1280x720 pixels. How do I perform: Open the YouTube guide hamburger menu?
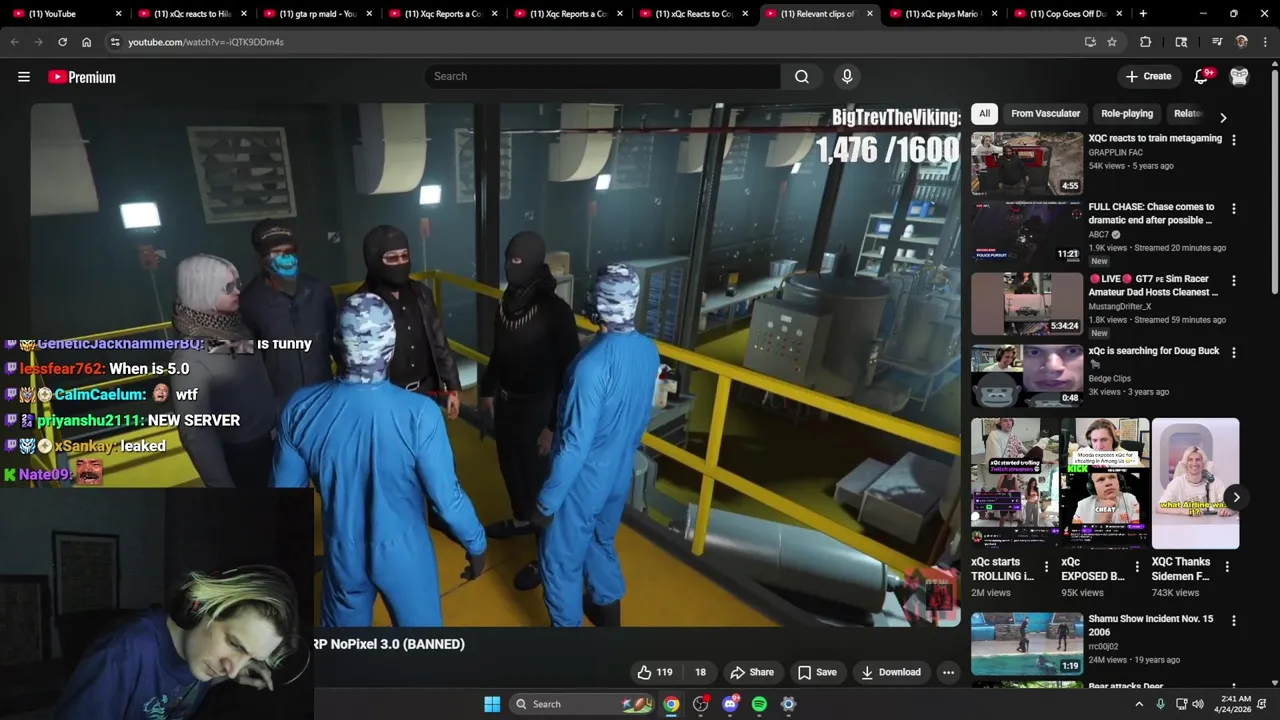coord(24,77)
